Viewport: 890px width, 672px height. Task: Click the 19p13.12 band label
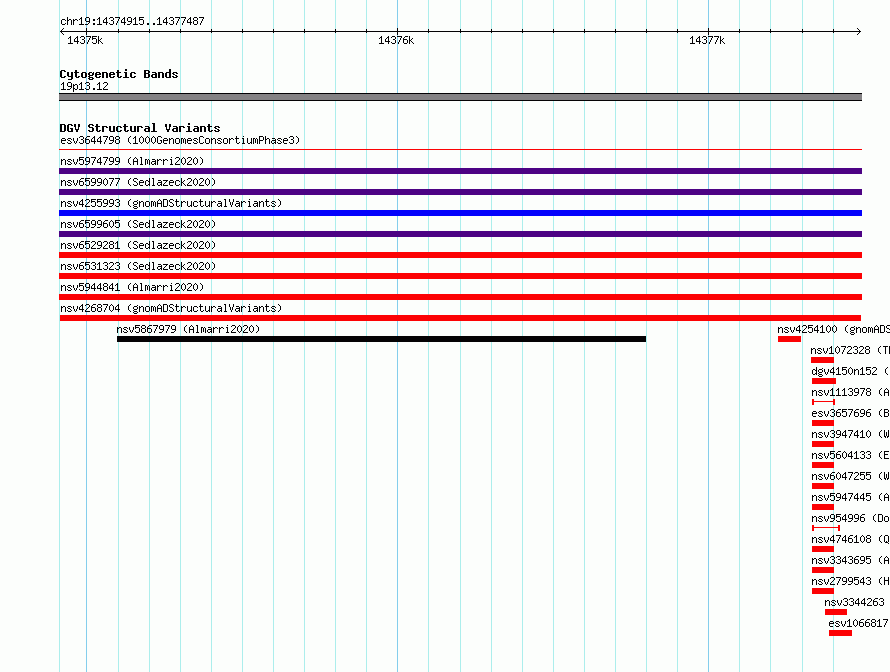[x=84, y=86]
